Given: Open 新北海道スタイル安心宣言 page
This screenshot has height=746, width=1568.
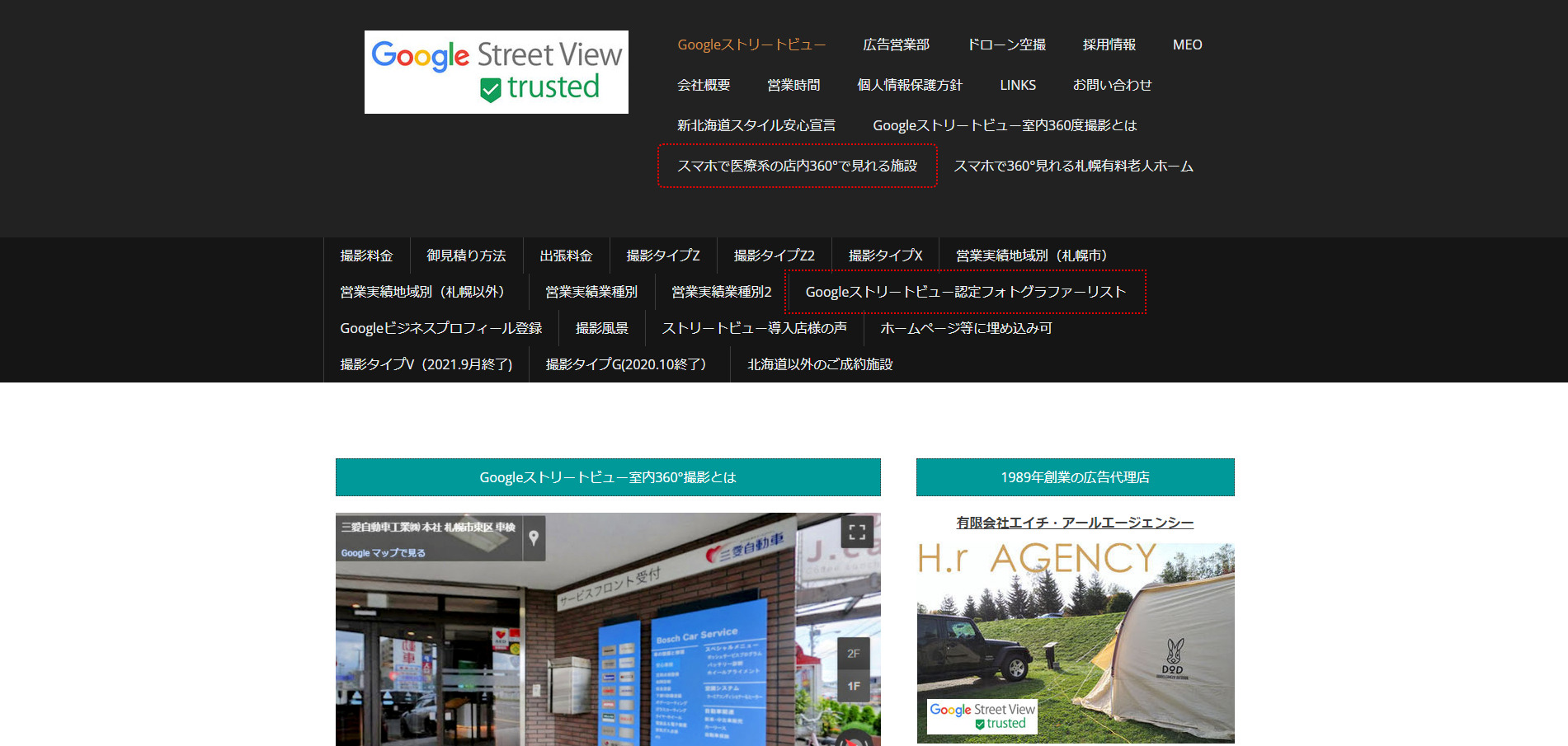Looking at the screenshot, I should 756,125.
